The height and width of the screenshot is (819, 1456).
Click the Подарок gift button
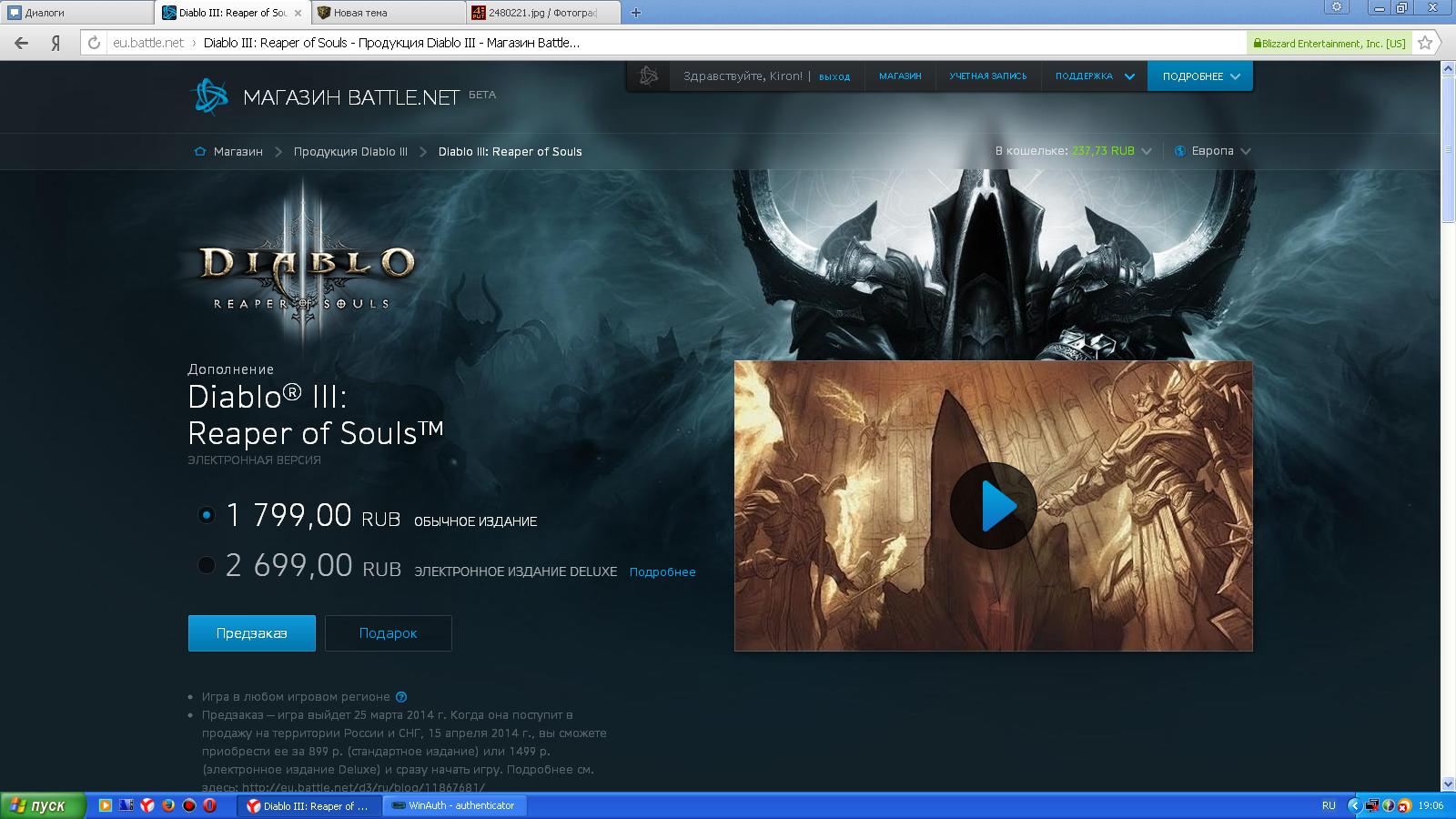(x=389, y=633)
